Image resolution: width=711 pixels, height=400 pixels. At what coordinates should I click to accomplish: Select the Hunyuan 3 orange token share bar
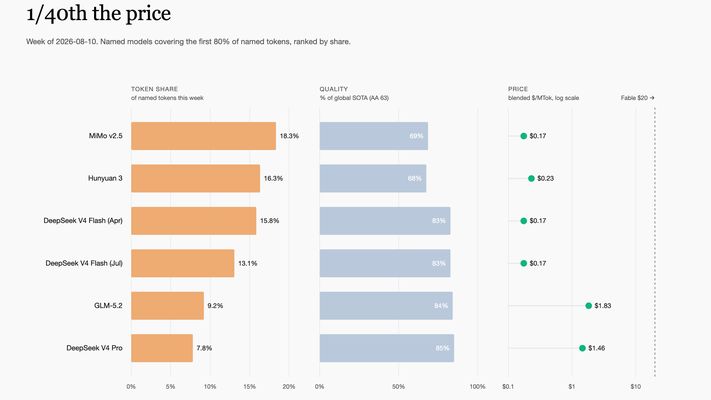pos(195,178)
